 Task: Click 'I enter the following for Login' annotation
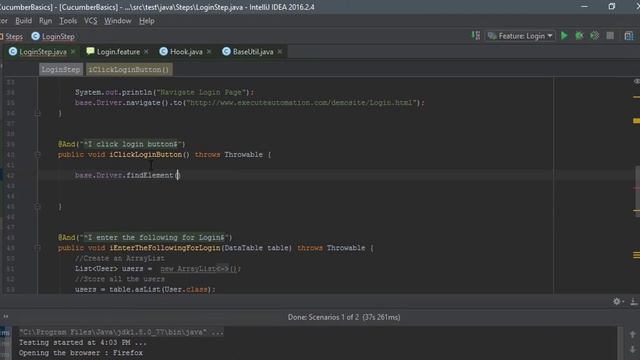(154, 238)
